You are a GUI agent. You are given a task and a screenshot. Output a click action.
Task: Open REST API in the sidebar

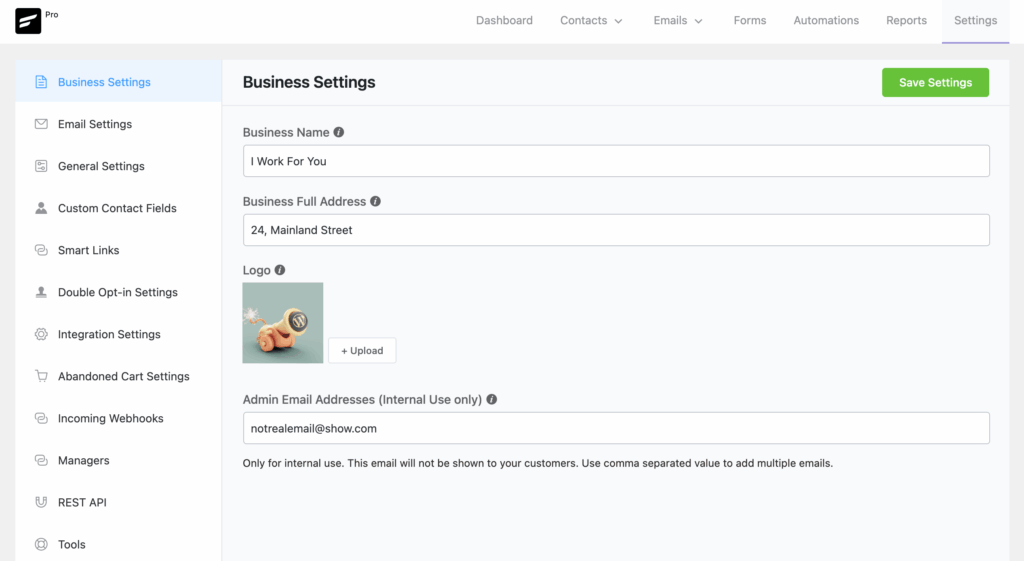click(118, 502)
